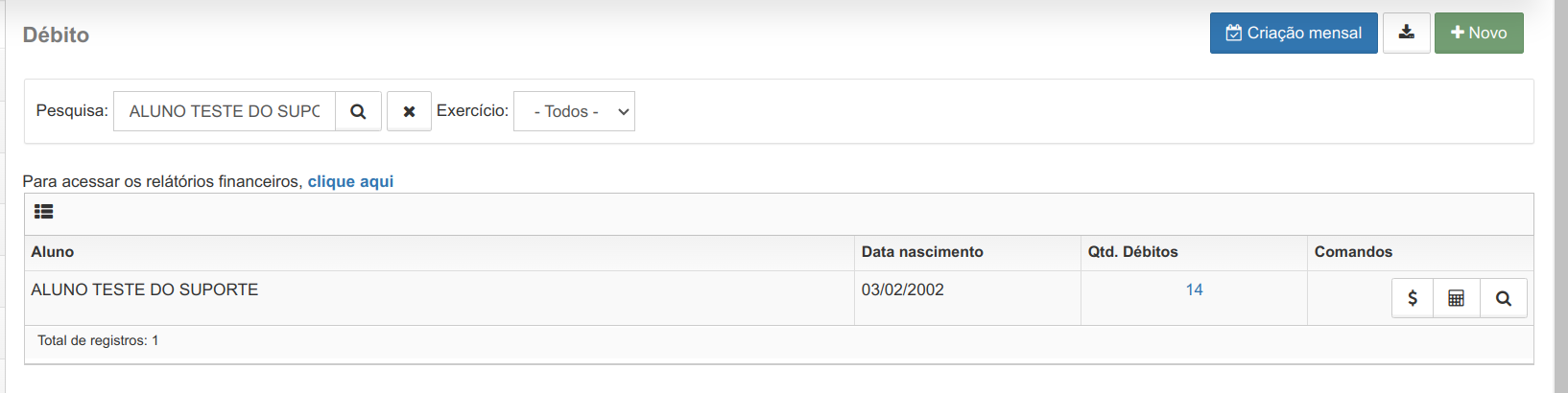The height and width of the screenshot is (393, 1568).
Task: Open the calculator command for the student
Action: [1457, 298]
